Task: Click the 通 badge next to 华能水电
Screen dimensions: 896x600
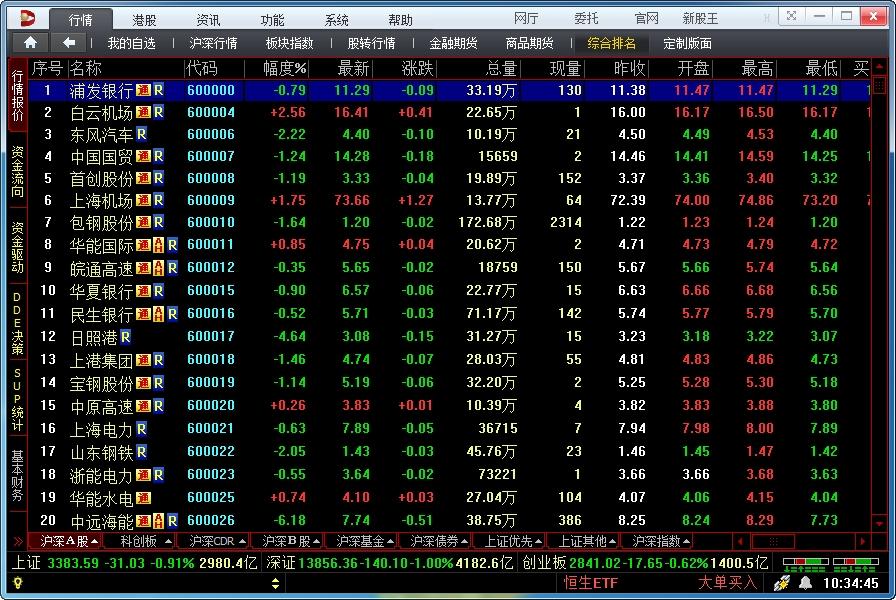Action: click(143, 498)
